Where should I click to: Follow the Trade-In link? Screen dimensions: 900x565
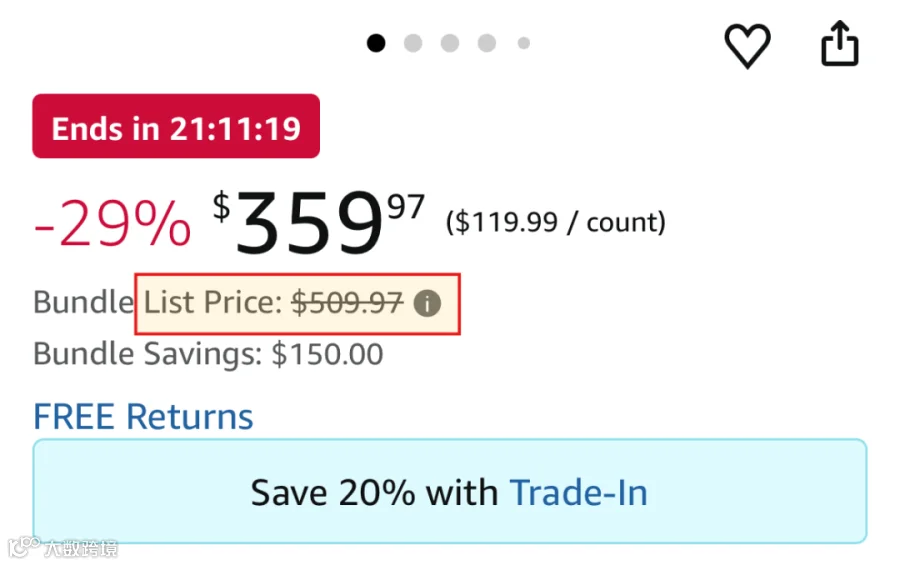pos(579,493)
